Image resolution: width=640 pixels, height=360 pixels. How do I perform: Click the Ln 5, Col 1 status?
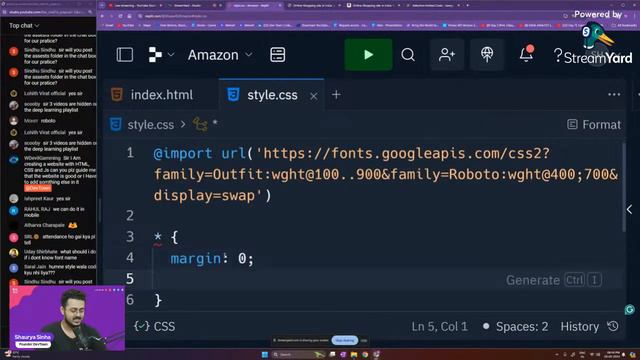(439, 326)
